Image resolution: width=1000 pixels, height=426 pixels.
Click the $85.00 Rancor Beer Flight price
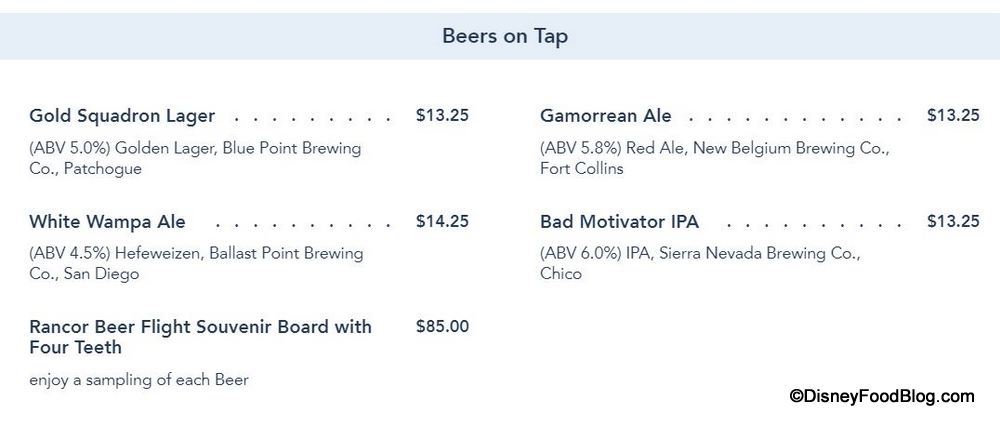(x=442, y=326)
